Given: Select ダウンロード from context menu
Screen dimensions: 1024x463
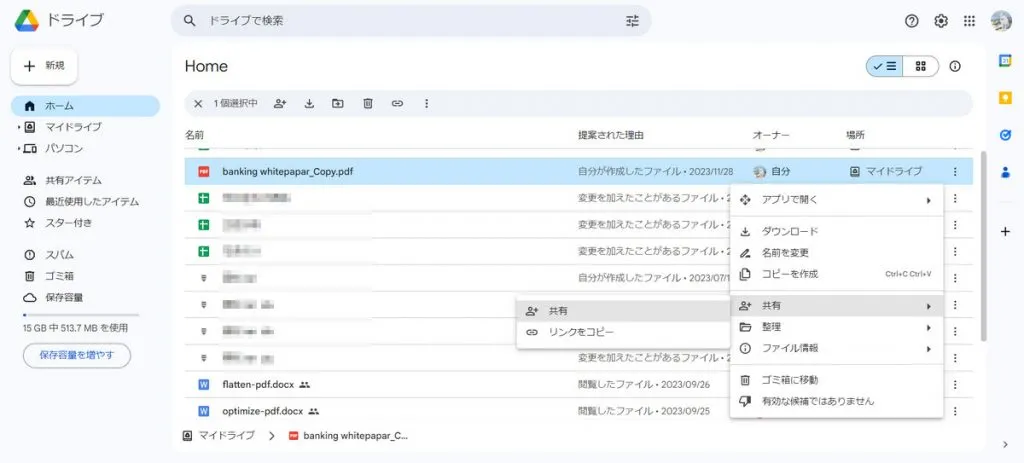Looking at the screenshot, I should 837,232.
